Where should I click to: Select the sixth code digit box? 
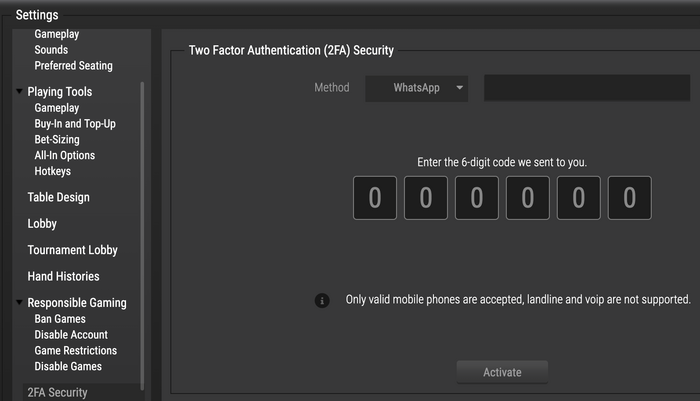tap(629, 198)
